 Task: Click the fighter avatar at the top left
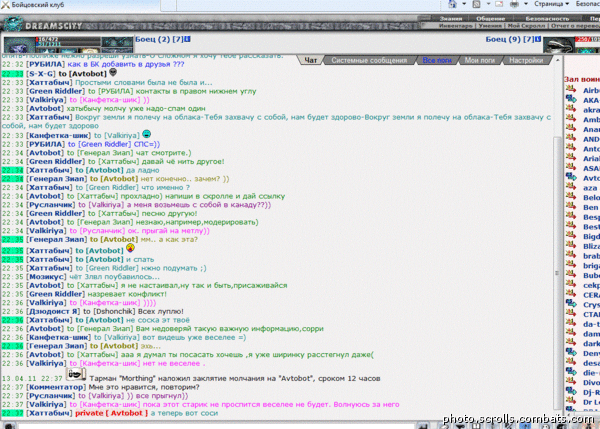(20, 45)
